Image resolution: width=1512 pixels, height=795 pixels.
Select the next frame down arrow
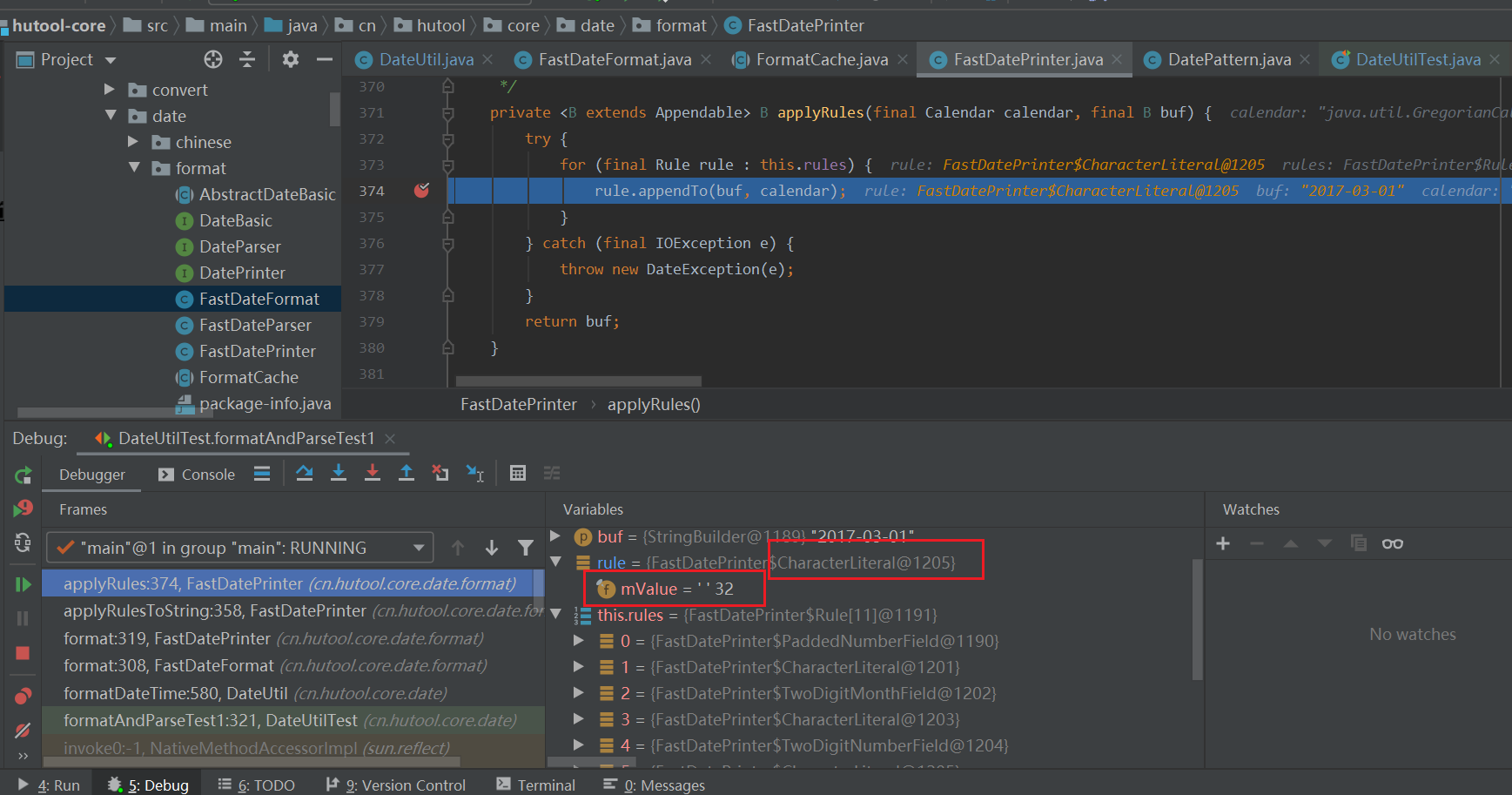(492, 548)
